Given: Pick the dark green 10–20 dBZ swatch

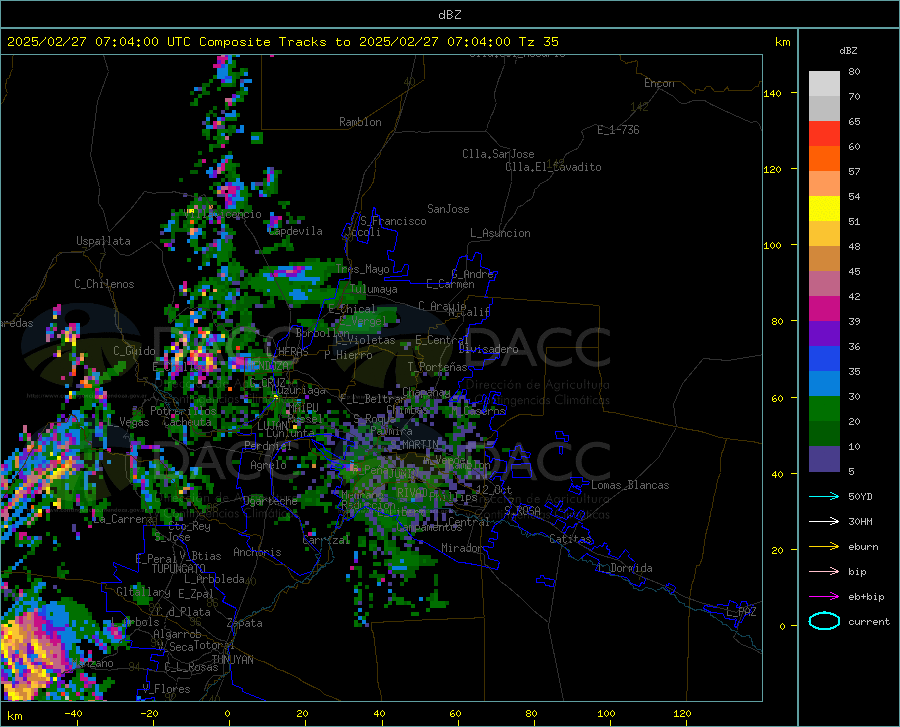Looking at the screenshot, I should click(824, 434).
